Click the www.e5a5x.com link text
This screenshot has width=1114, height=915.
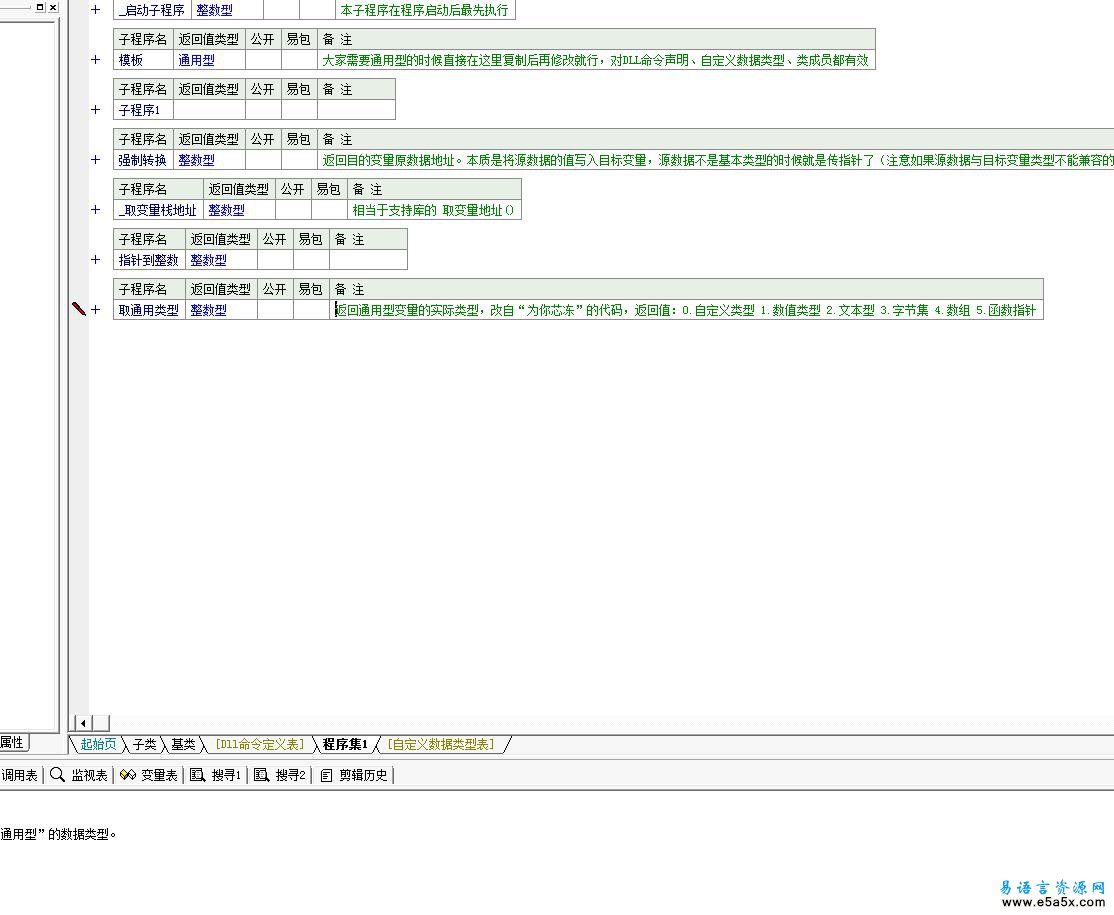[1053, 902]
